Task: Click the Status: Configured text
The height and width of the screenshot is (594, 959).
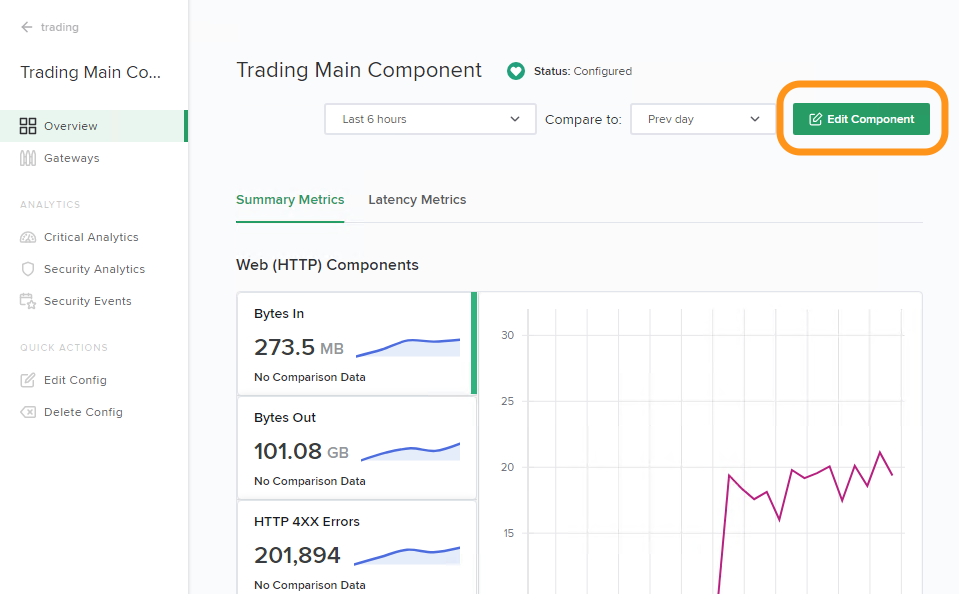Action: 583,72
